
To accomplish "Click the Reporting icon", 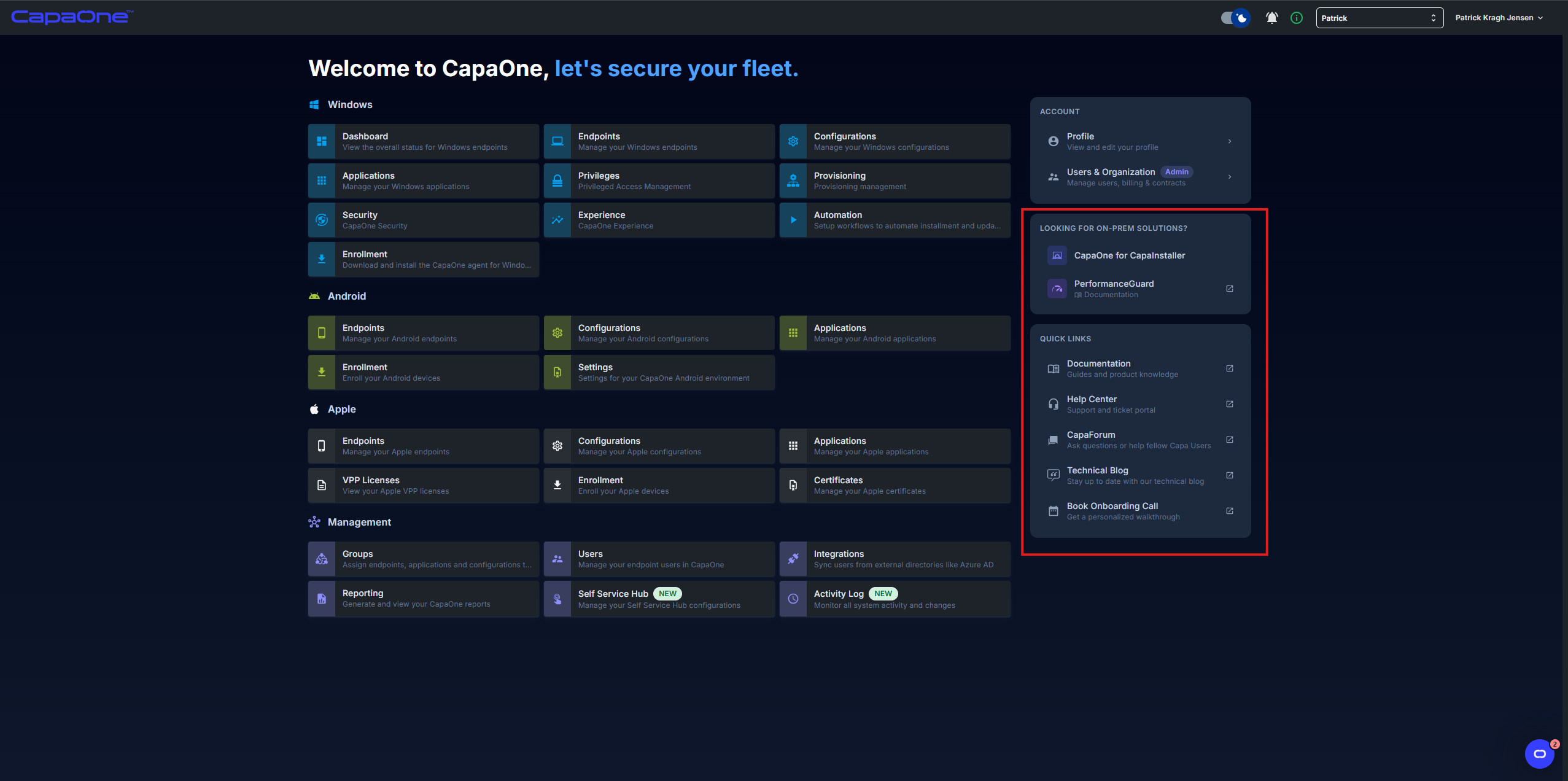I will coord(322,599).
